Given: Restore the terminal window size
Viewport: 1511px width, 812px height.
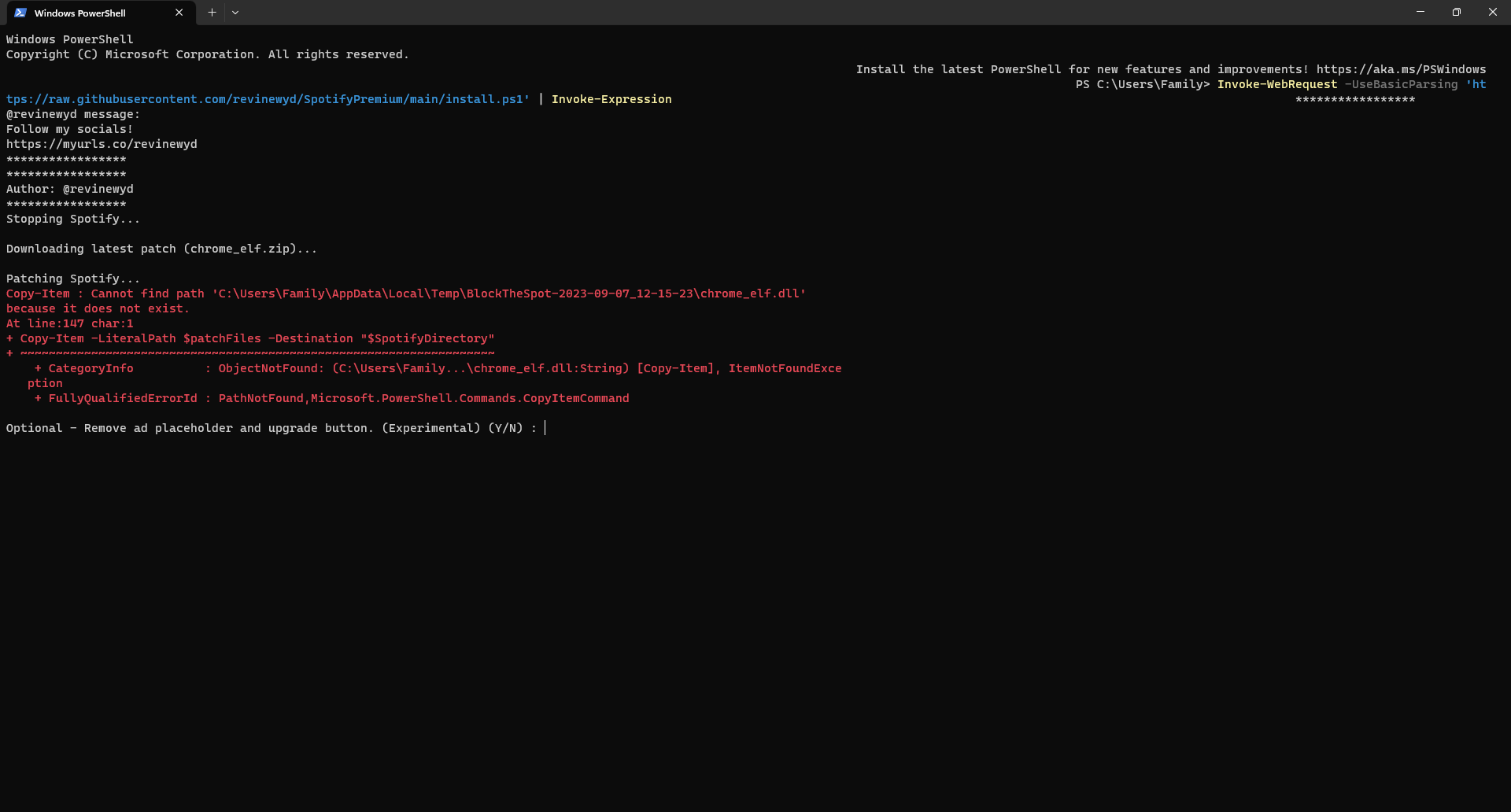Looking at the screenshot, I should [x=1457, y=12].
